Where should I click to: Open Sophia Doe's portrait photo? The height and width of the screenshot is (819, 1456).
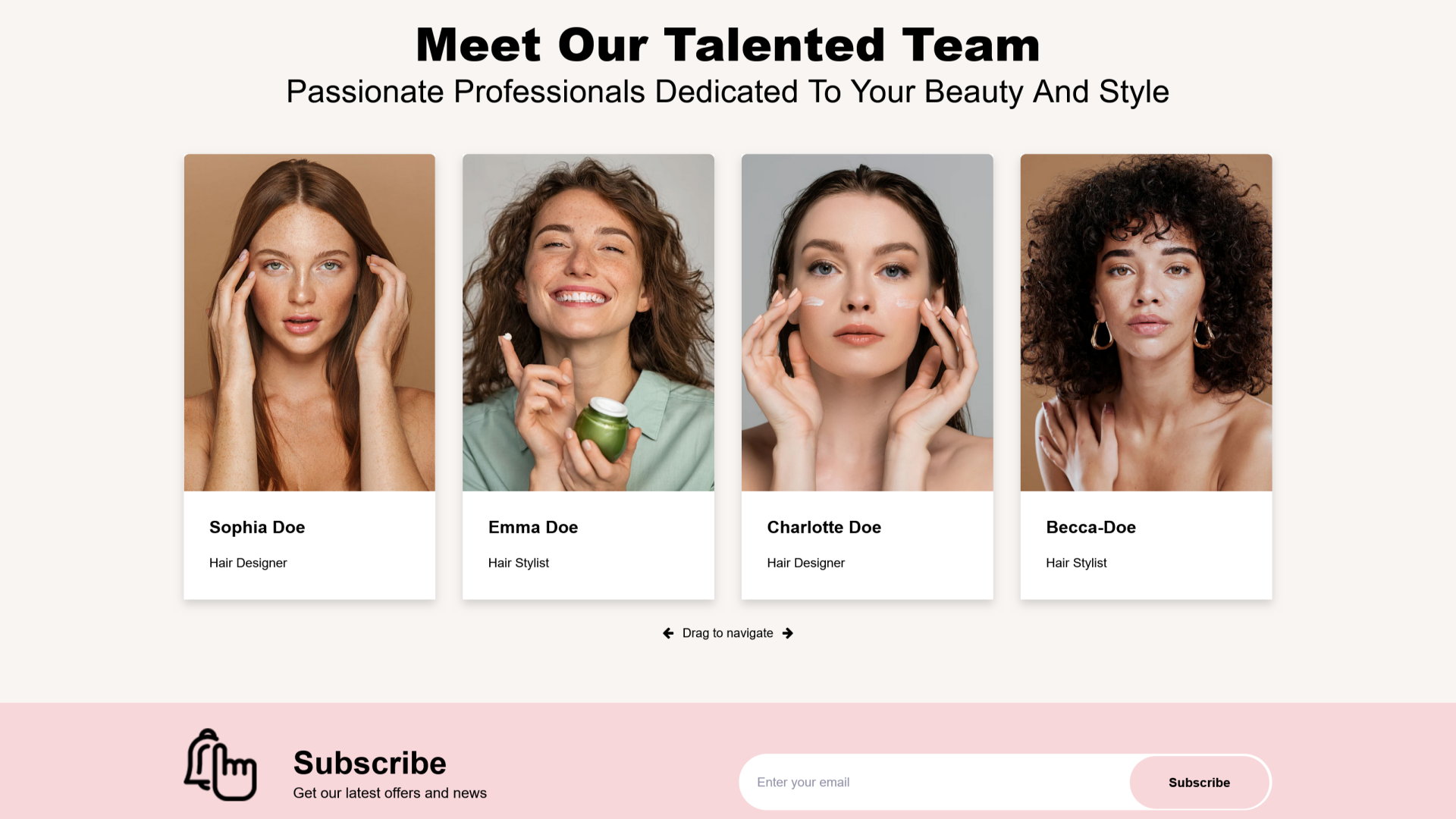[309, 322]
